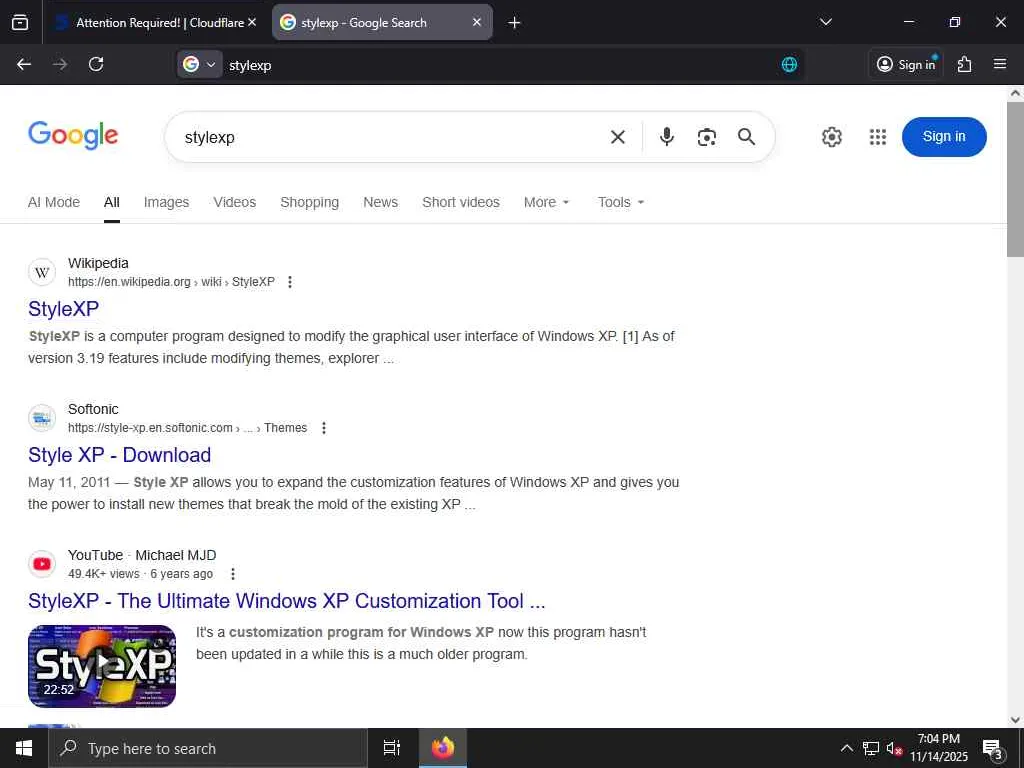Open the Windows Start menu
Image resolution: width=1024 pixels, height=768 pixels.
point(24,748)
